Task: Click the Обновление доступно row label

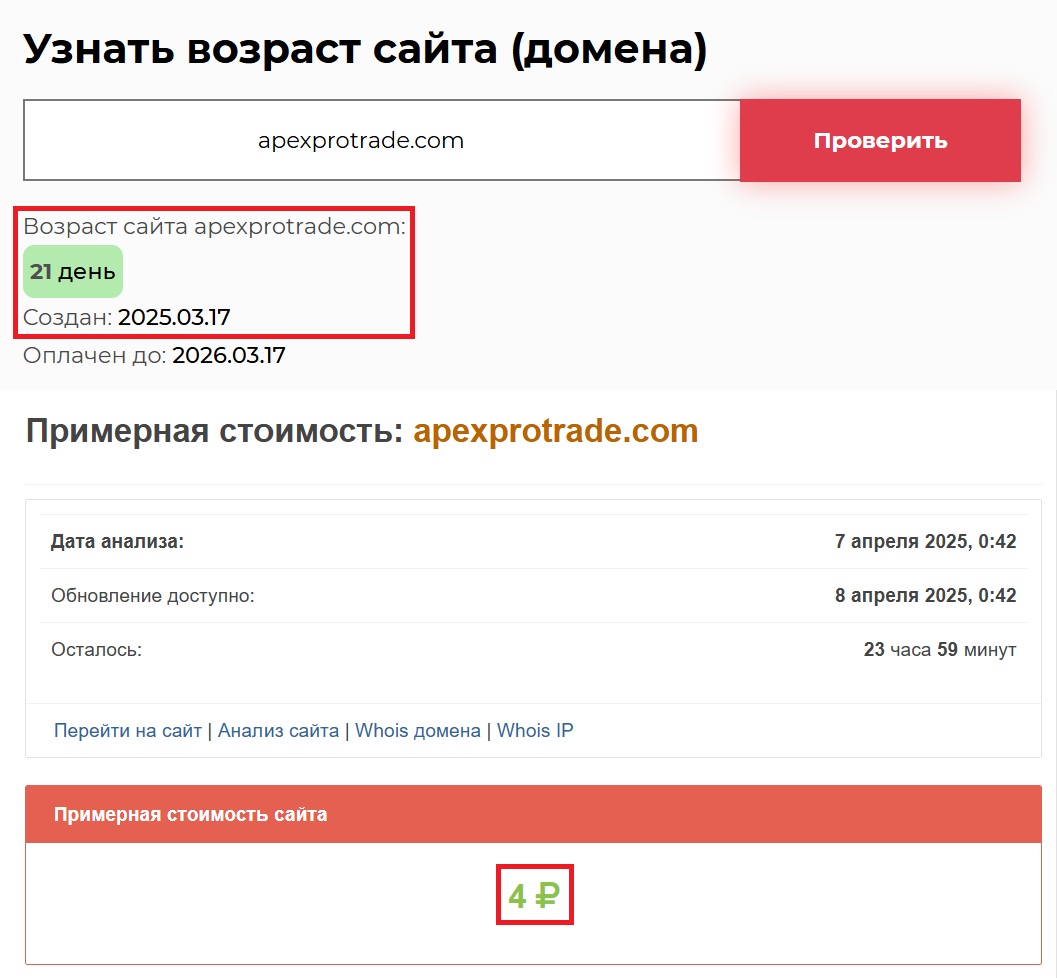Action: coord(153,596)
